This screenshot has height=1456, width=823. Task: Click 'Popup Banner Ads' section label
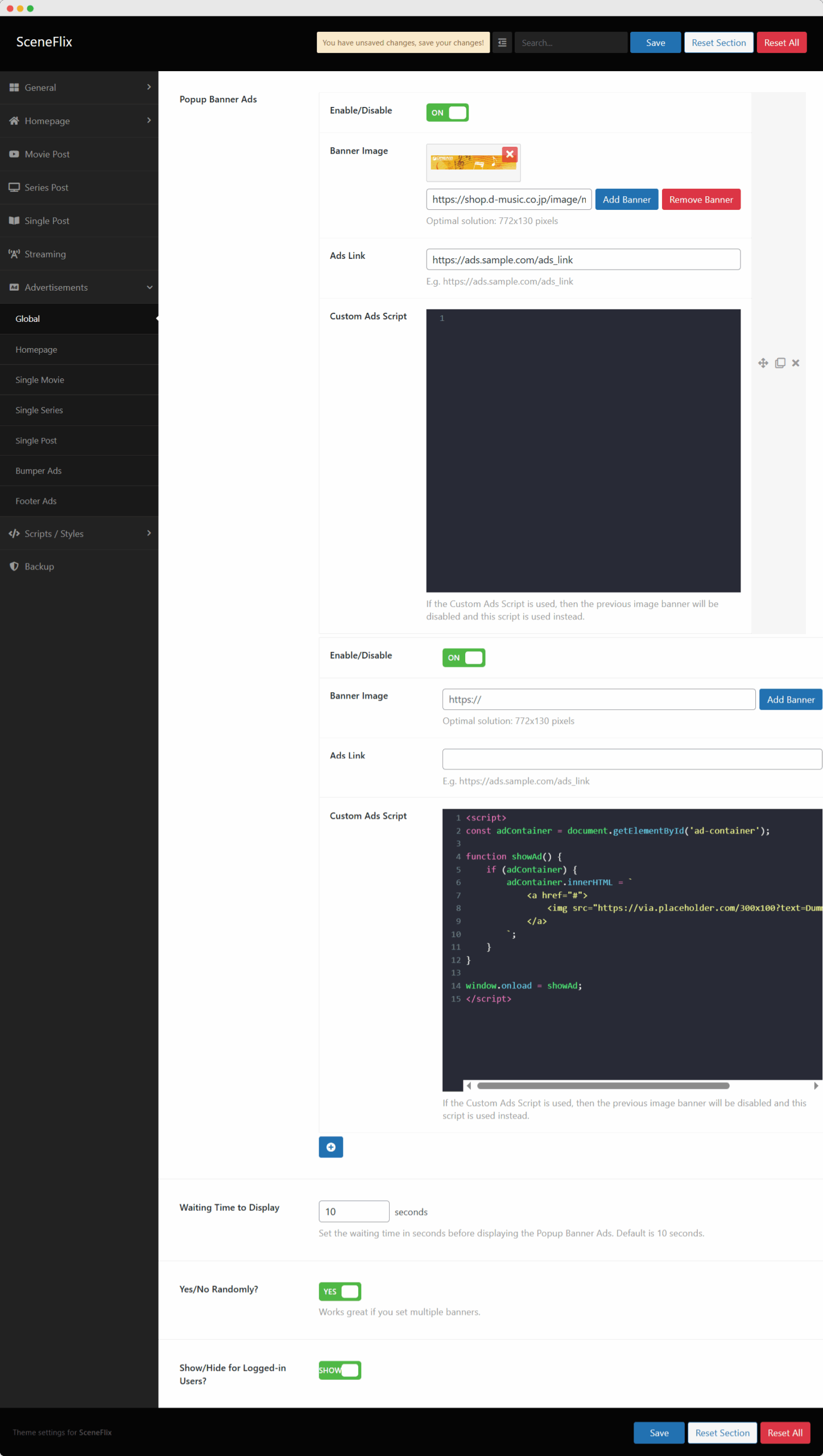click(218, 99)
